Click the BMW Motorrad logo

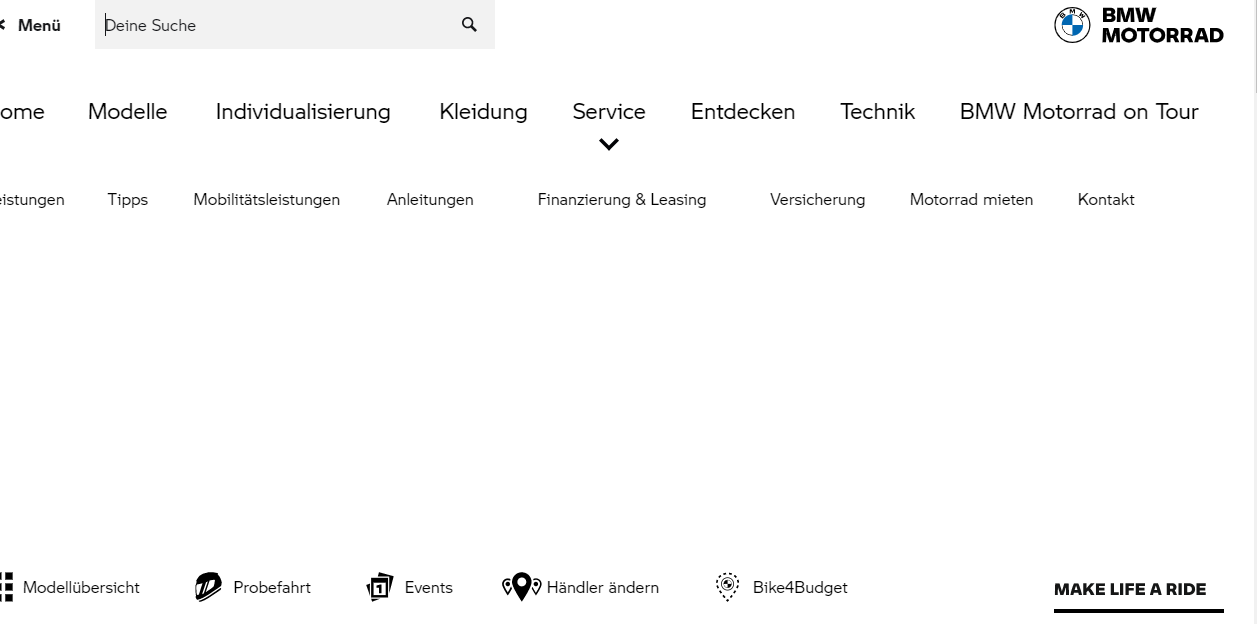pos(1138,25)
